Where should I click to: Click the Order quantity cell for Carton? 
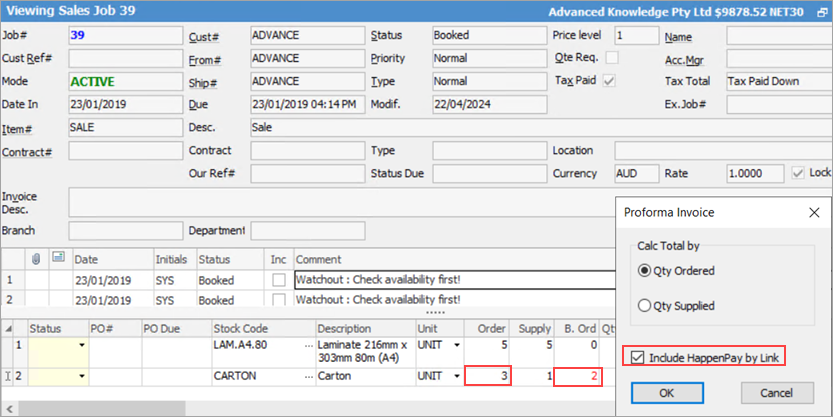[x=487, y=377]
